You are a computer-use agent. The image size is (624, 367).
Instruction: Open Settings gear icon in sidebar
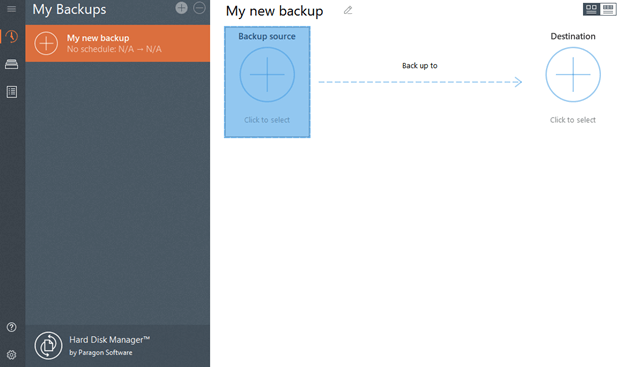12,355
